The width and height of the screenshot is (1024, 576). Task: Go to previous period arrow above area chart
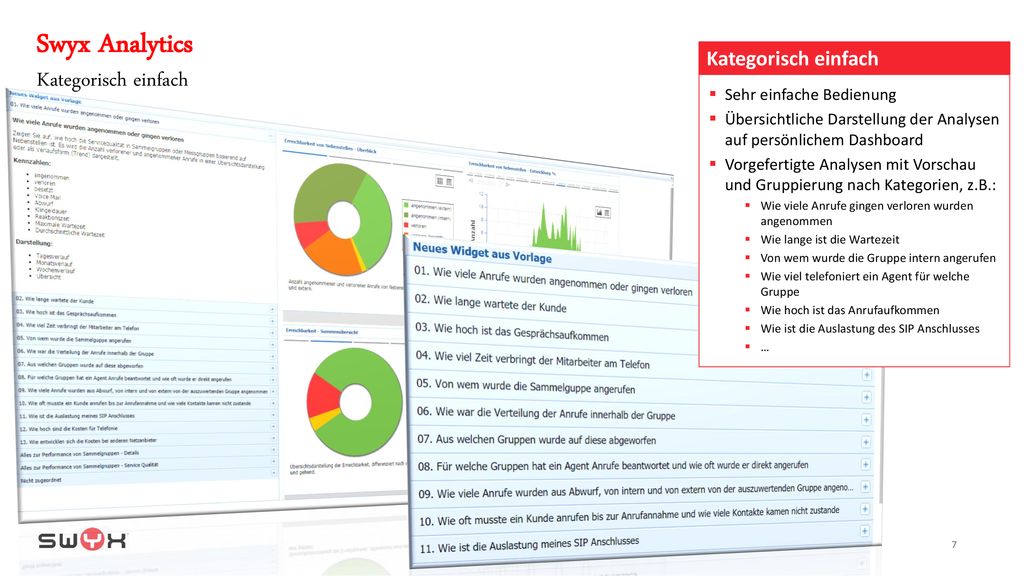(x=471, y=180)
